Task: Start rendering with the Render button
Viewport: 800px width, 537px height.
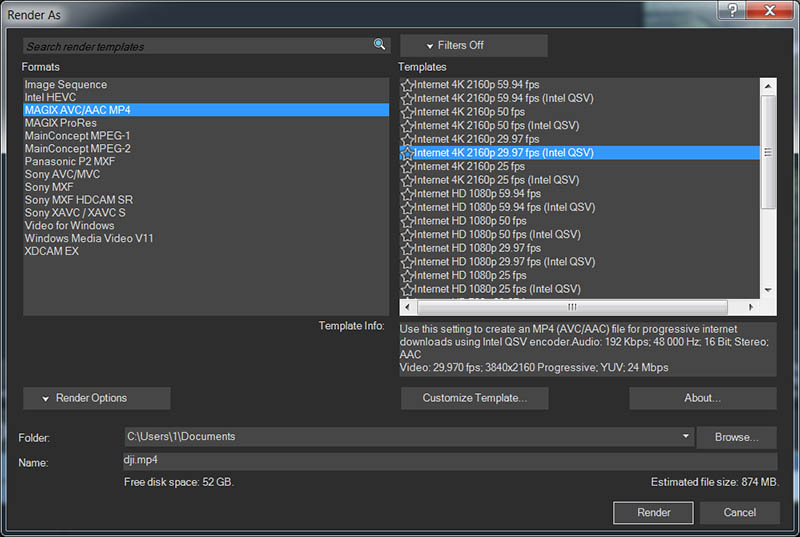Action: click(x=653, y=513)
